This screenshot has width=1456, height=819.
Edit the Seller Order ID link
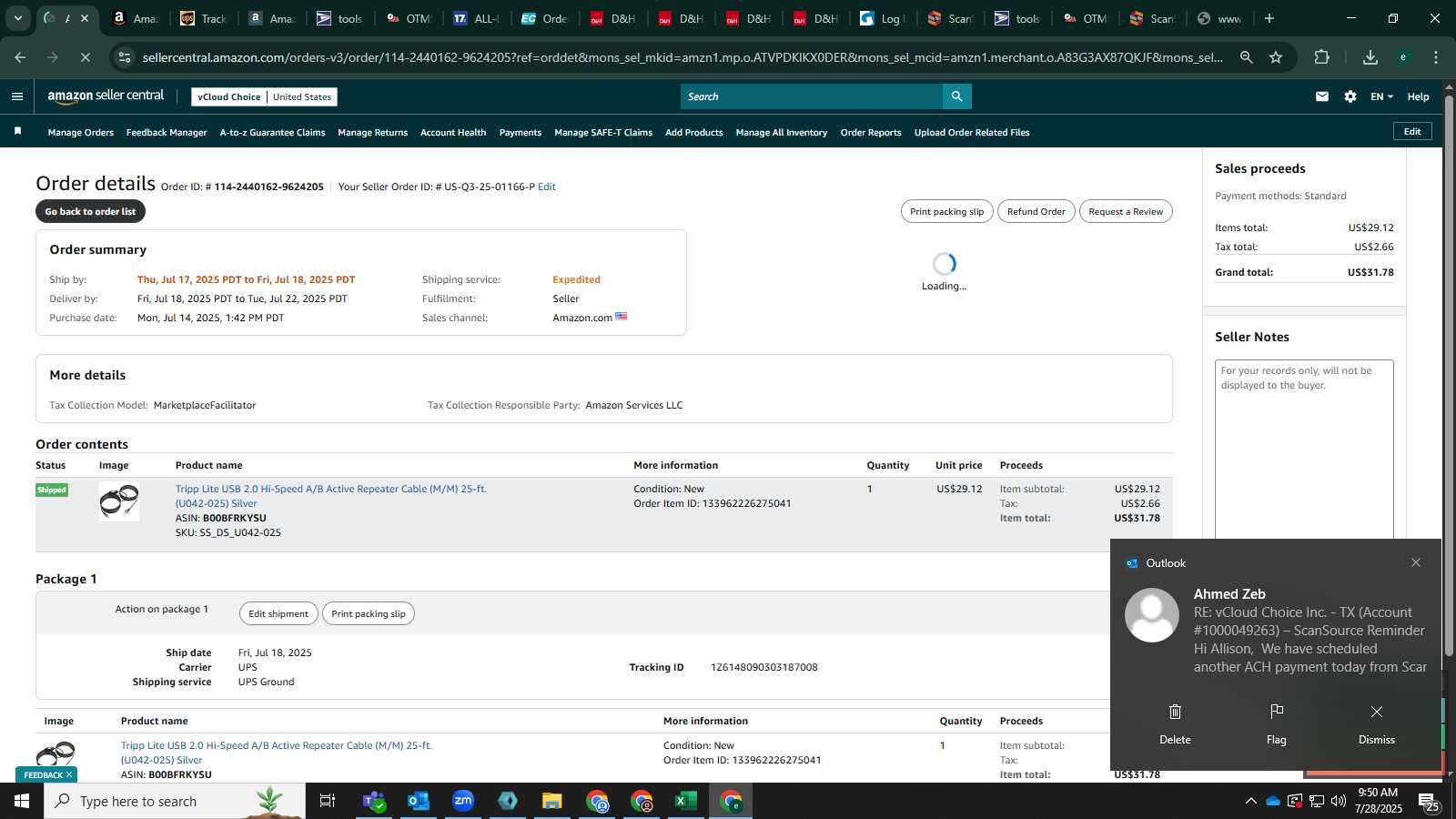coord(547,187)
